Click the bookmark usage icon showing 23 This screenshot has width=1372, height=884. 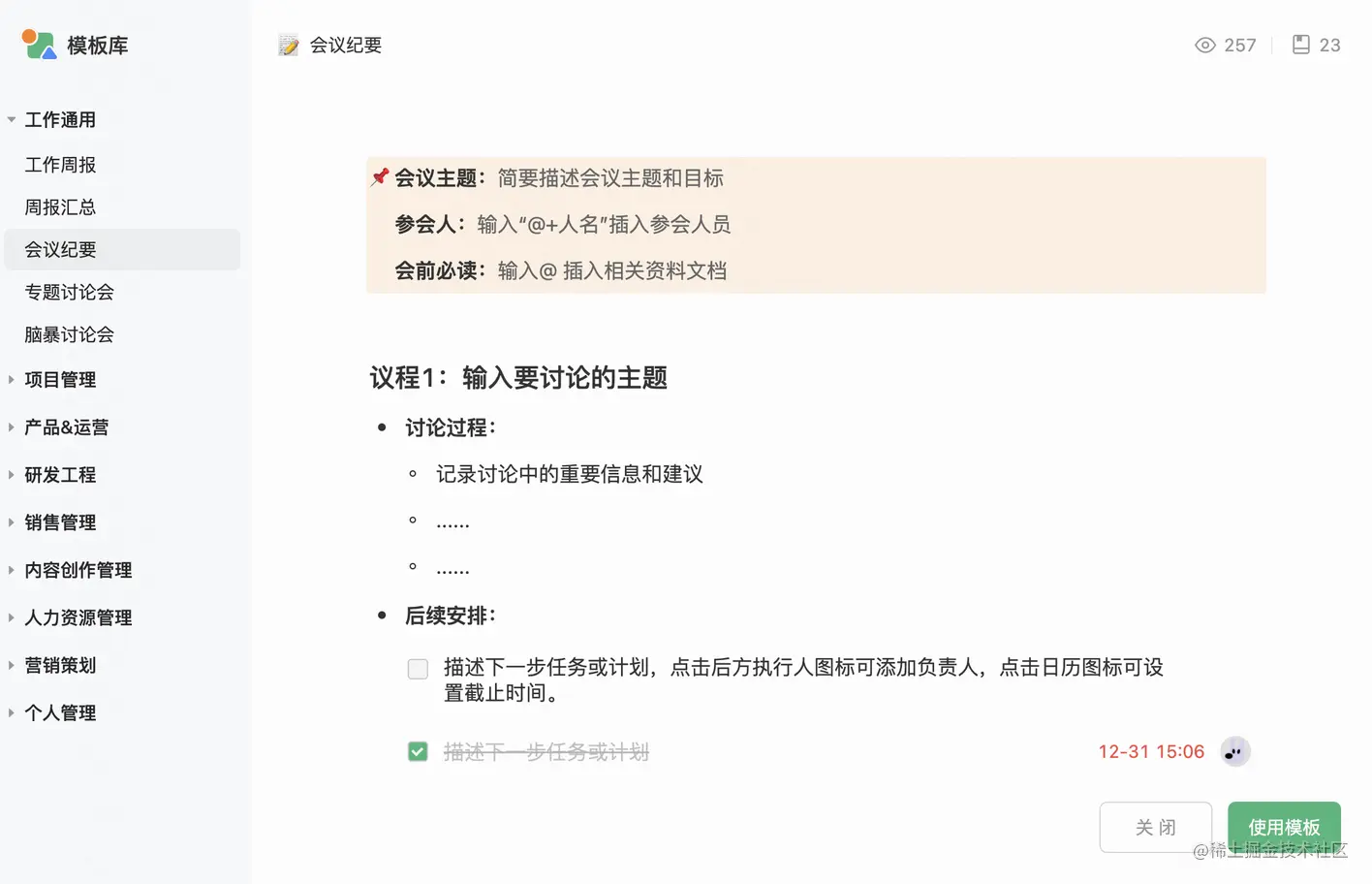(x=1301, y=45)
